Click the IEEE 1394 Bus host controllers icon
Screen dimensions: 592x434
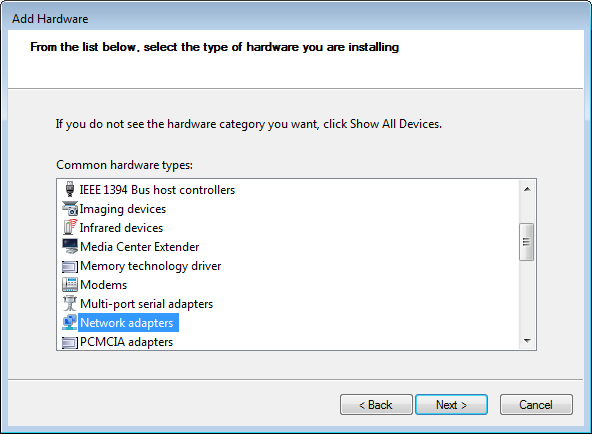pos(70,189)
